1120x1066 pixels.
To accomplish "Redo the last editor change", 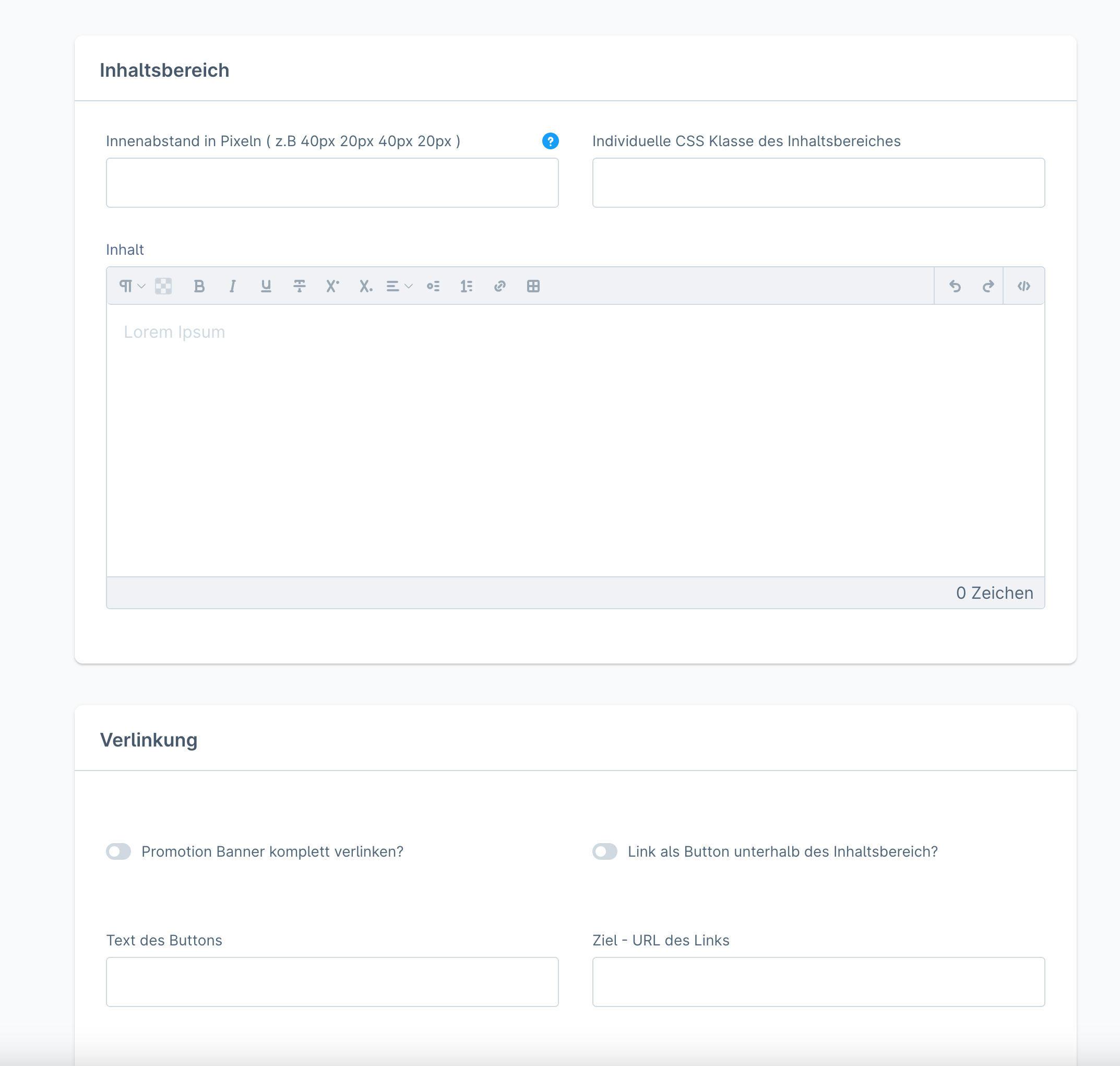I will [988, 286].
